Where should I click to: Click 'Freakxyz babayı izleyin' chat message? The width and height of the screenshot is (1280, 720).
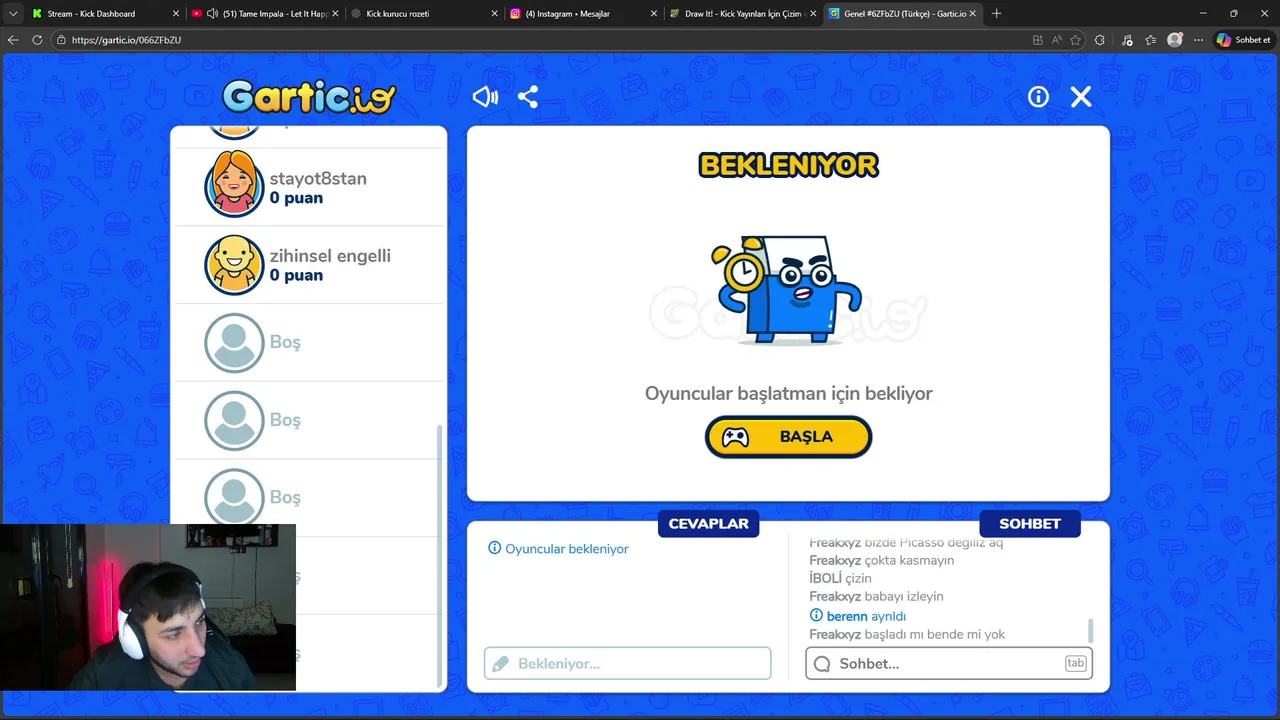pyautogui.click(x=876, y=596)
